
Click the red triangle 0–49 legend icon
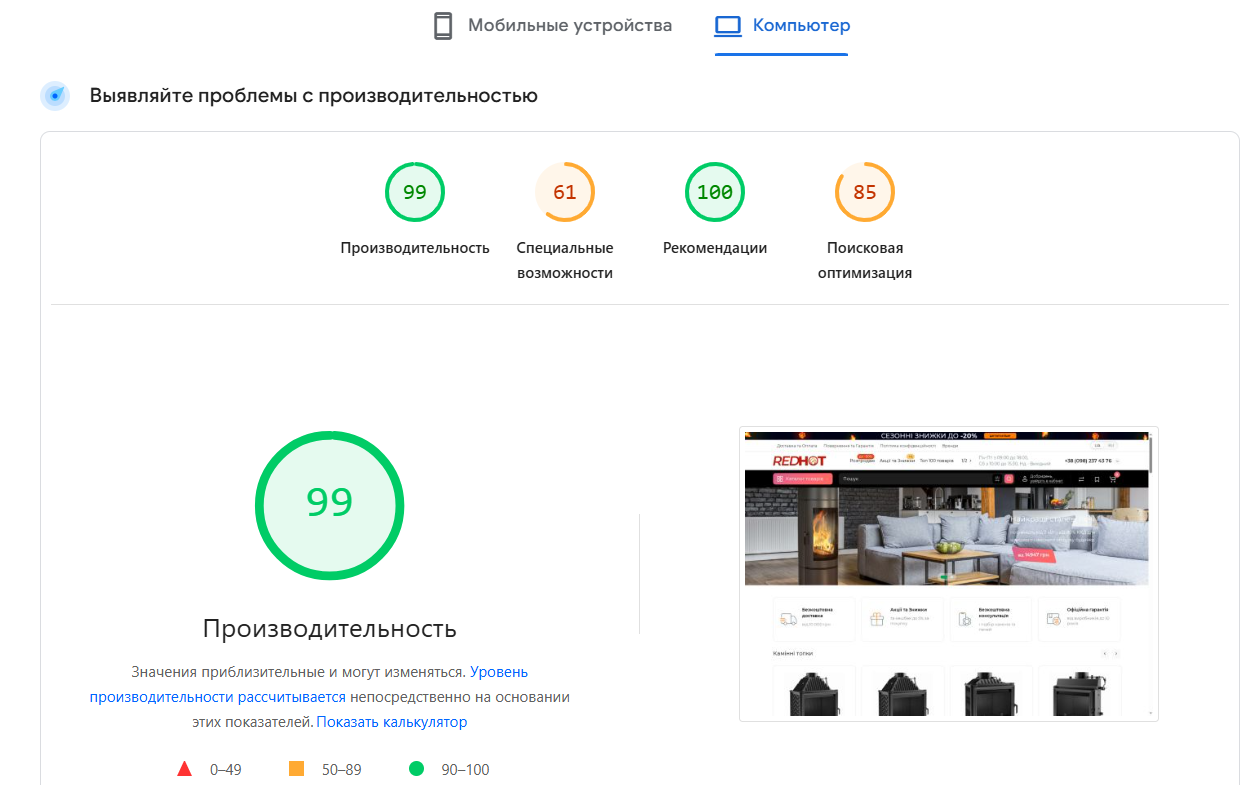point(184,769)
